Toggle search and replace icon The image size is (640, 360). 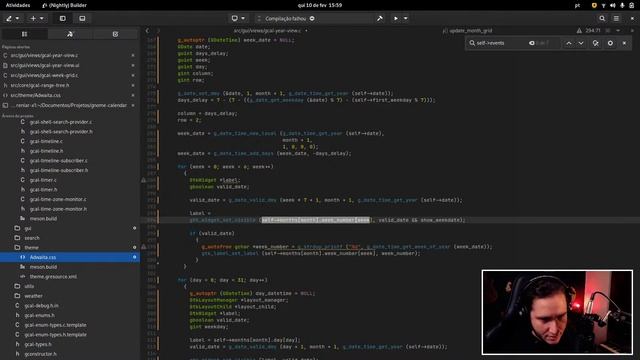coord(596,43)
